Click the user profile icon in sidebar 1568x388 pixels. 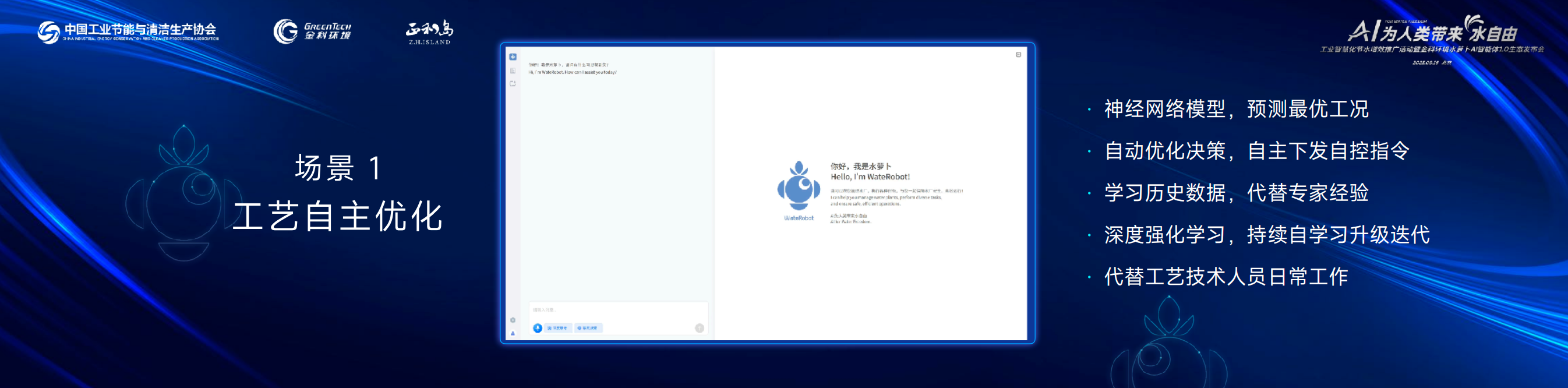(x=513, y=333)
